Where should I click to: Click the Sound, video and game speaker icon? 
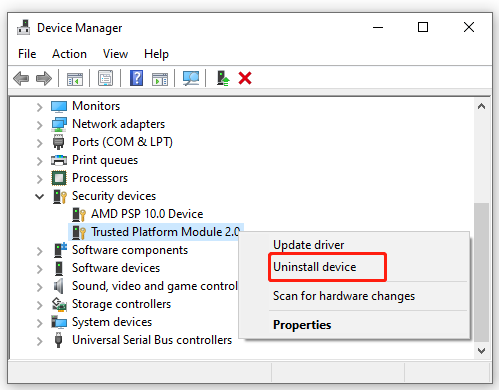pos(58,286)
